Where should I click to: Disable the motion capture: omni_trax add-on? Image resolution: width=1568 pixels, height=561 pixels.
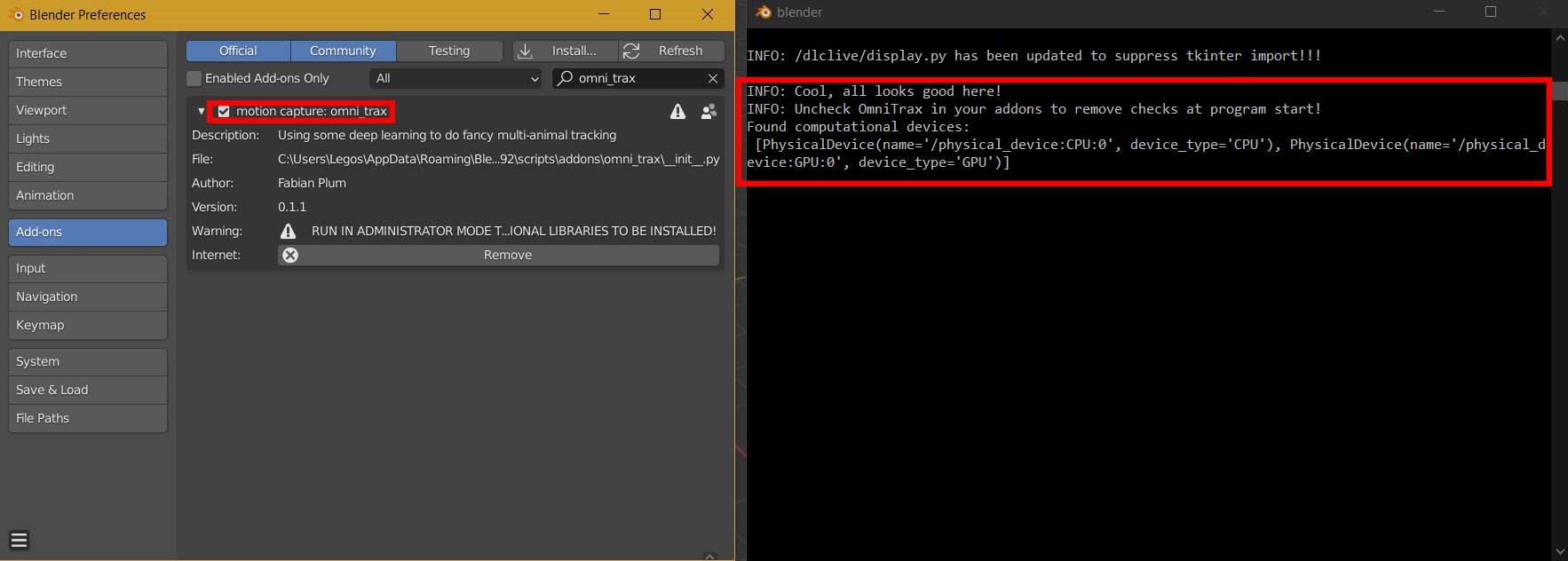(x=224, y=111)
